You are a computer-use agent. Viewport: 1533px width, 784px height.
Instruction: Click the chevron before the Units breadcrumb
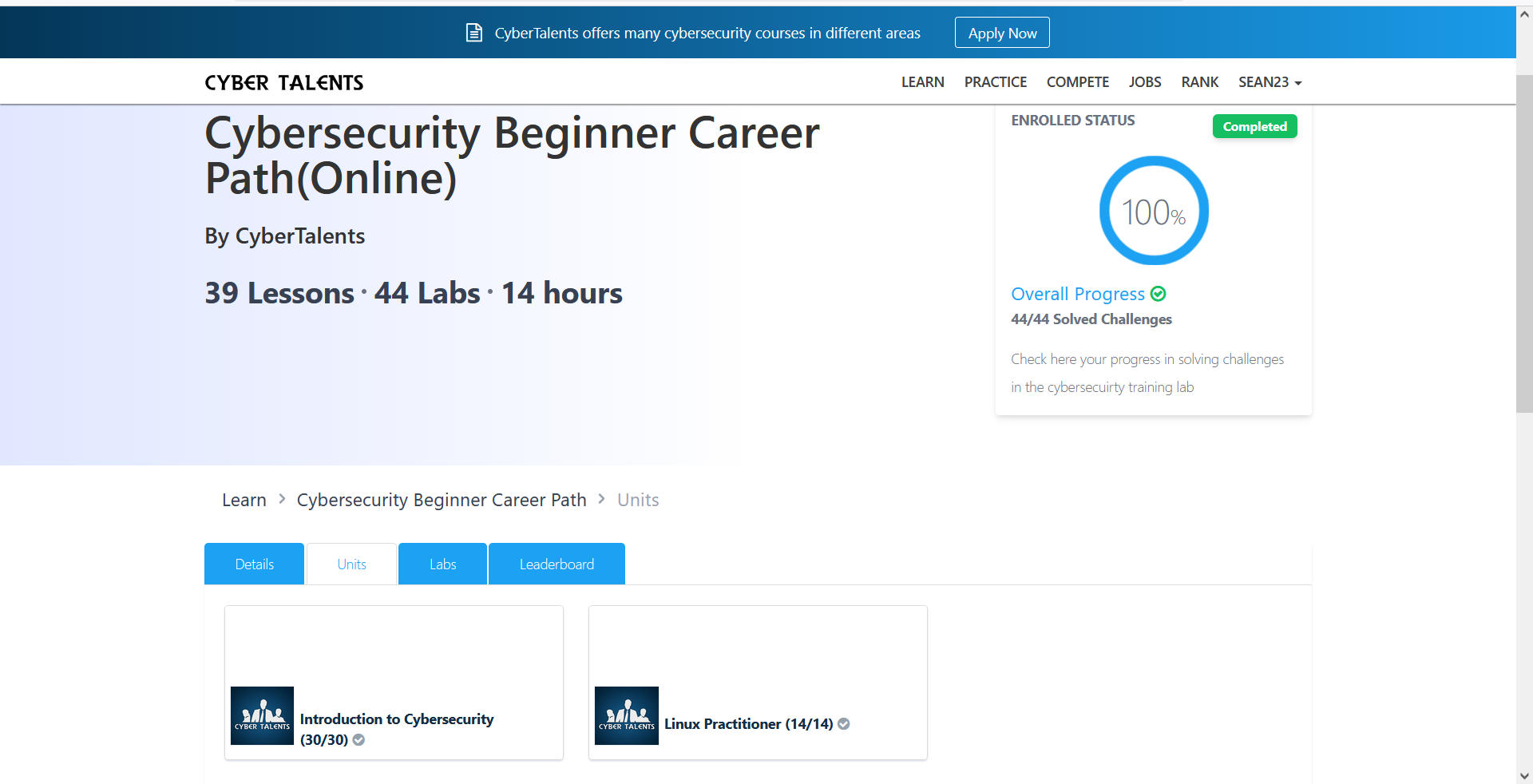pos(601,499)
